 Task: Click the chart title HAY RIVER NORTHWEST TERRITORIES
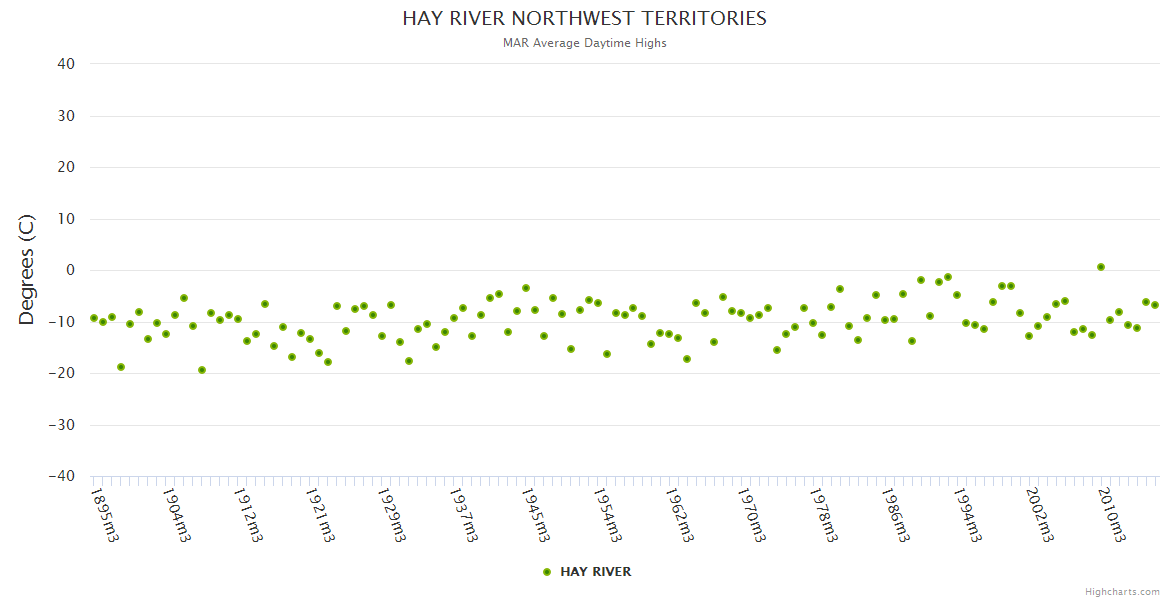[585, 19]
